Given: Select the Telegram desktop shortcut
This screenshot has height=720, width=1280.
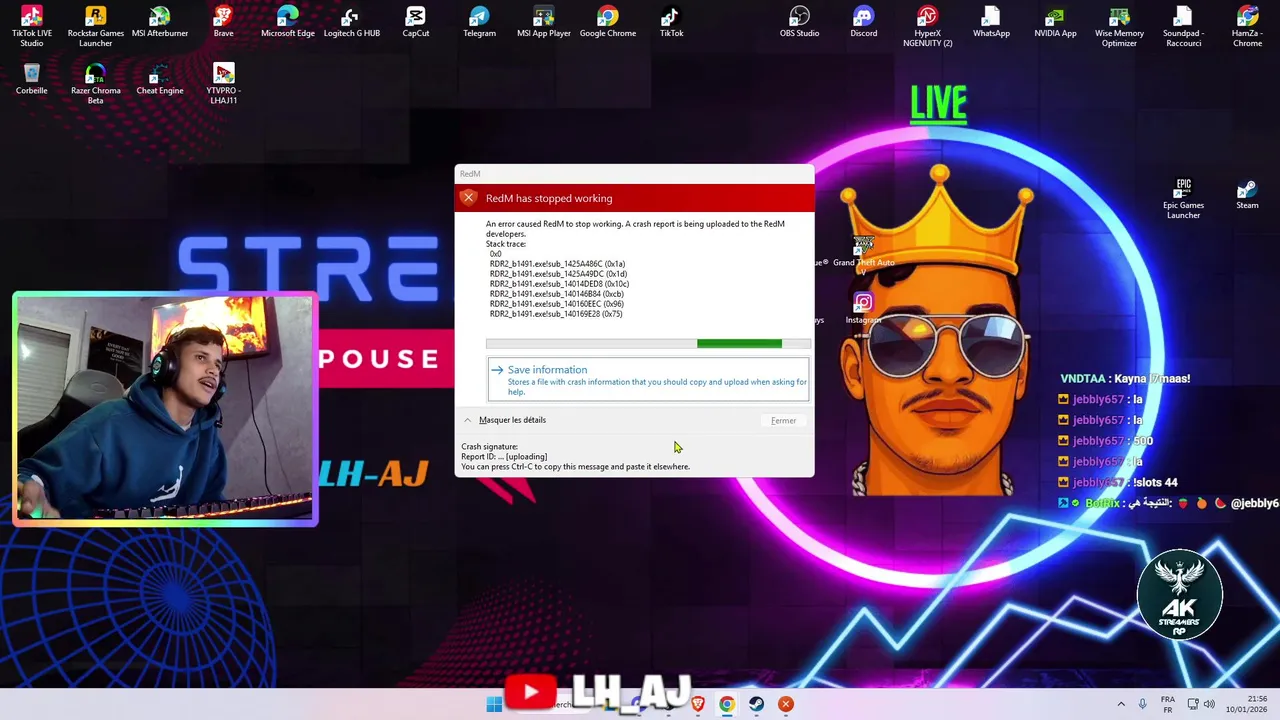Looking at the screenshot, I should click(x=480, y=22).
